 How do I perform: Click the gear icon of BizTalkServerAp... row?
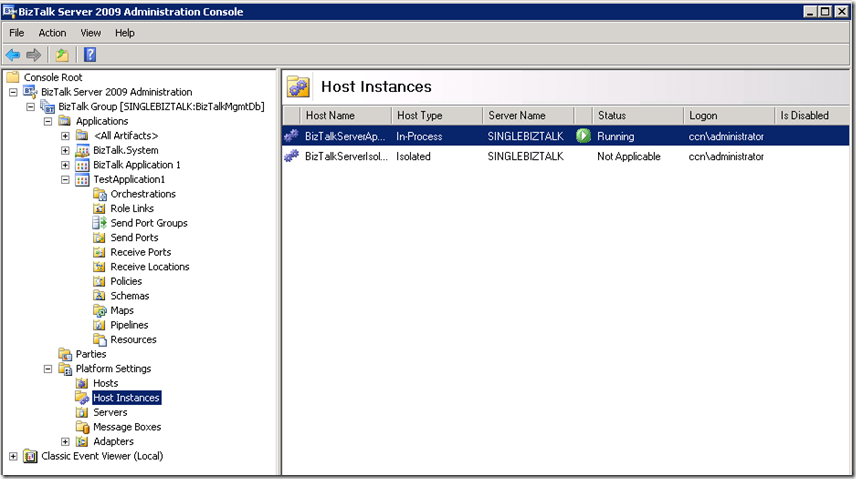292,135
